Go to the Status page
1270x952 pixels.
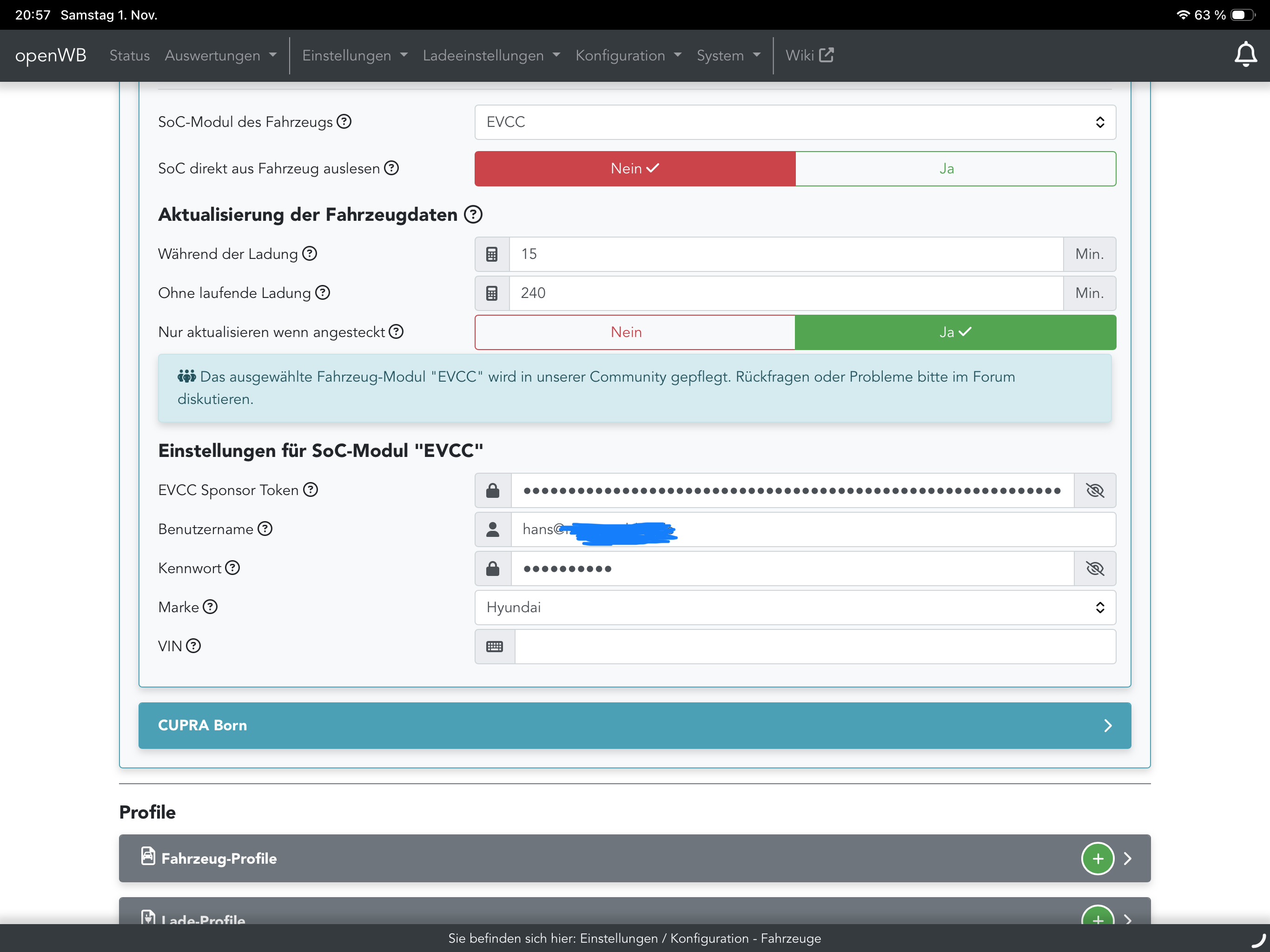point(129,56)
